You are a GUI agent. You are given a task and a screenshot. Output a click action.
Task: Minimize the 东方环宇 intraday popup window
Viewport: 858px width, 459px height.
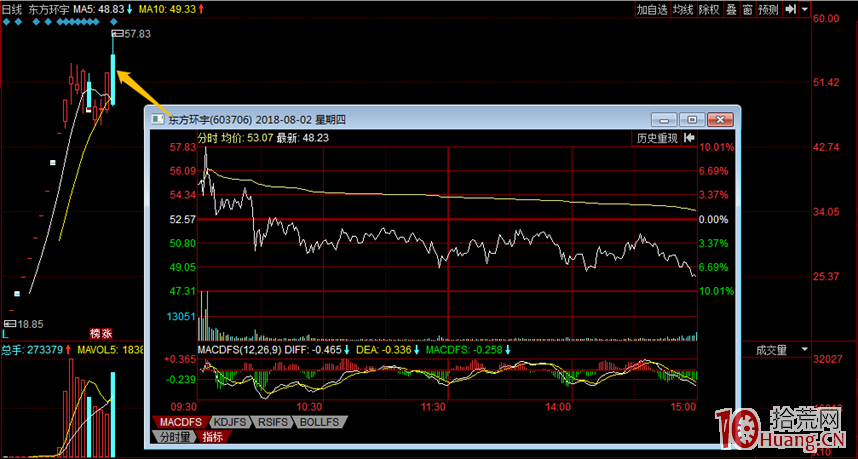click(x=664, y=120)
